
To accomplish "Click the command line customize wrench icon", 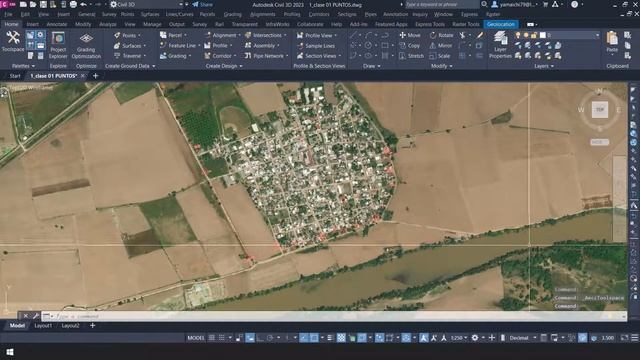I will click(x=36, y=316).
